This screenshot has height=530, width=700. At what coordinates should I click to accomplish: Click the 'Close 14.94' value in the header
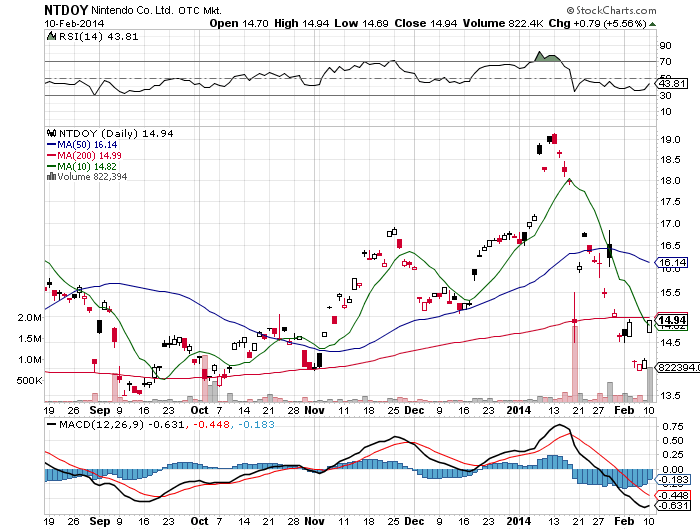click(425, 24)
